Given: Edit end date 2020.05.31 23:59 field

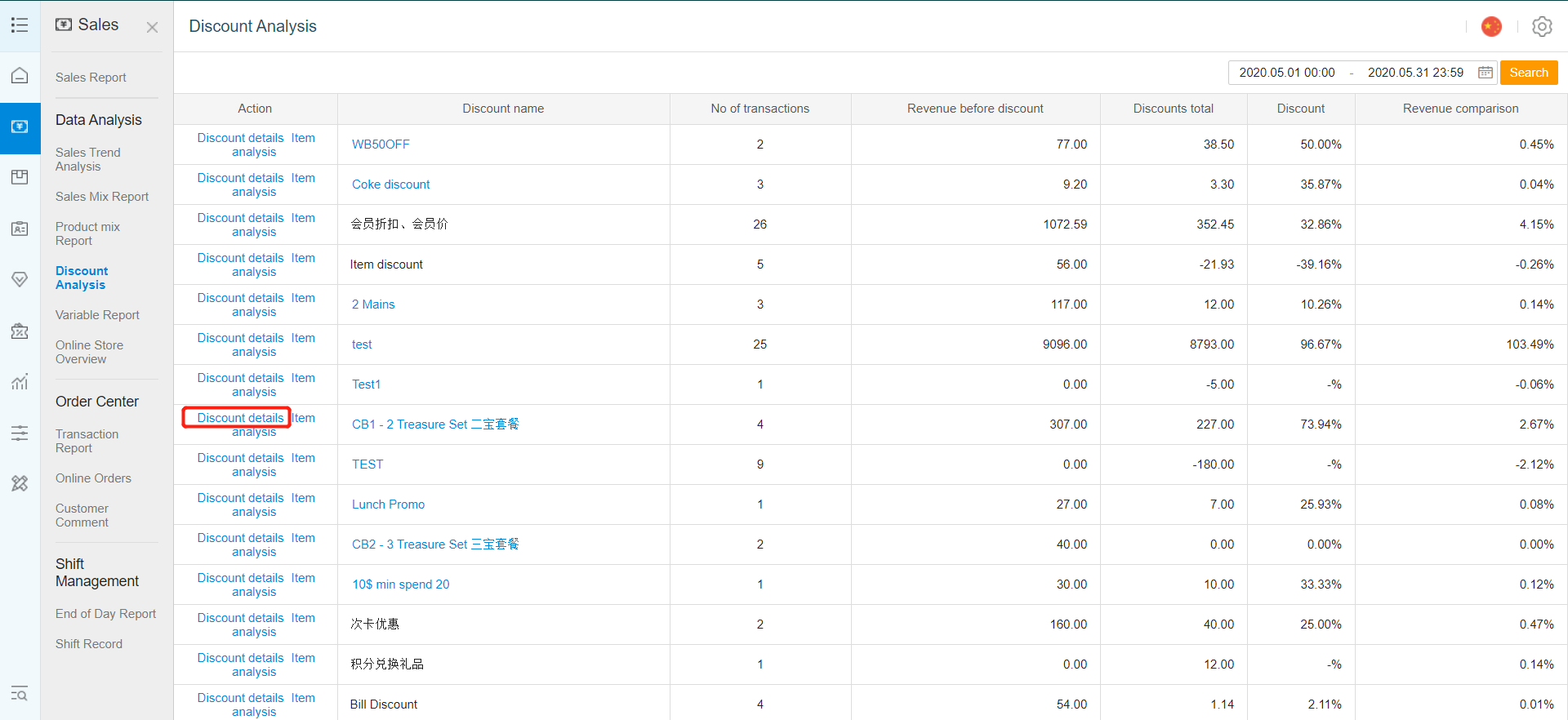Looking at the screenshot, I should point(1415,73).
